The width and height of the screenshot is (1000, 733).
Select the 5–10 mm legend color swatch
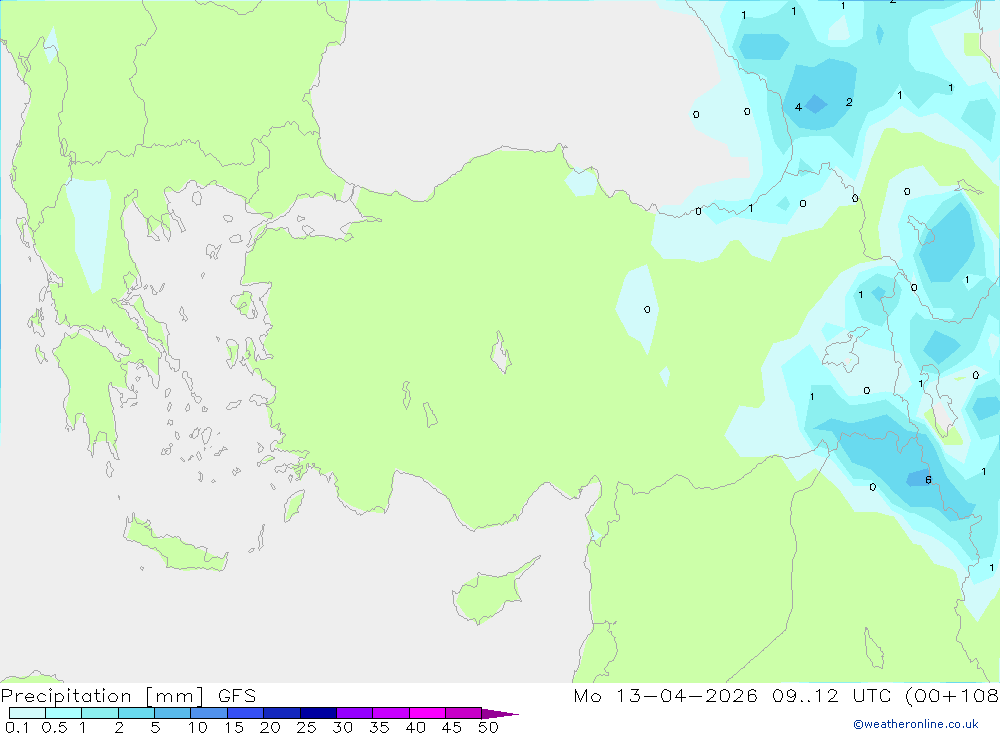(172, 713)
